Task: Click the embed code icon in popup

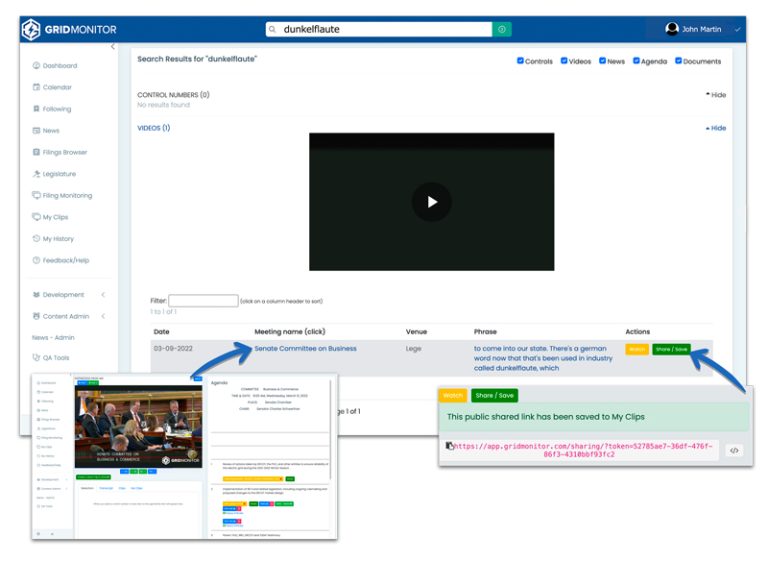Action: point(734,450)
